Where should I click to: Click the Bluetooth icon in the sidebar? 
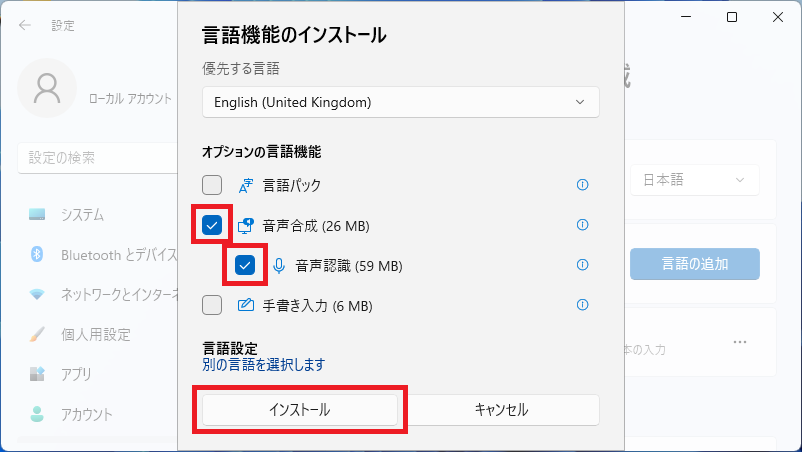(38, 254)
